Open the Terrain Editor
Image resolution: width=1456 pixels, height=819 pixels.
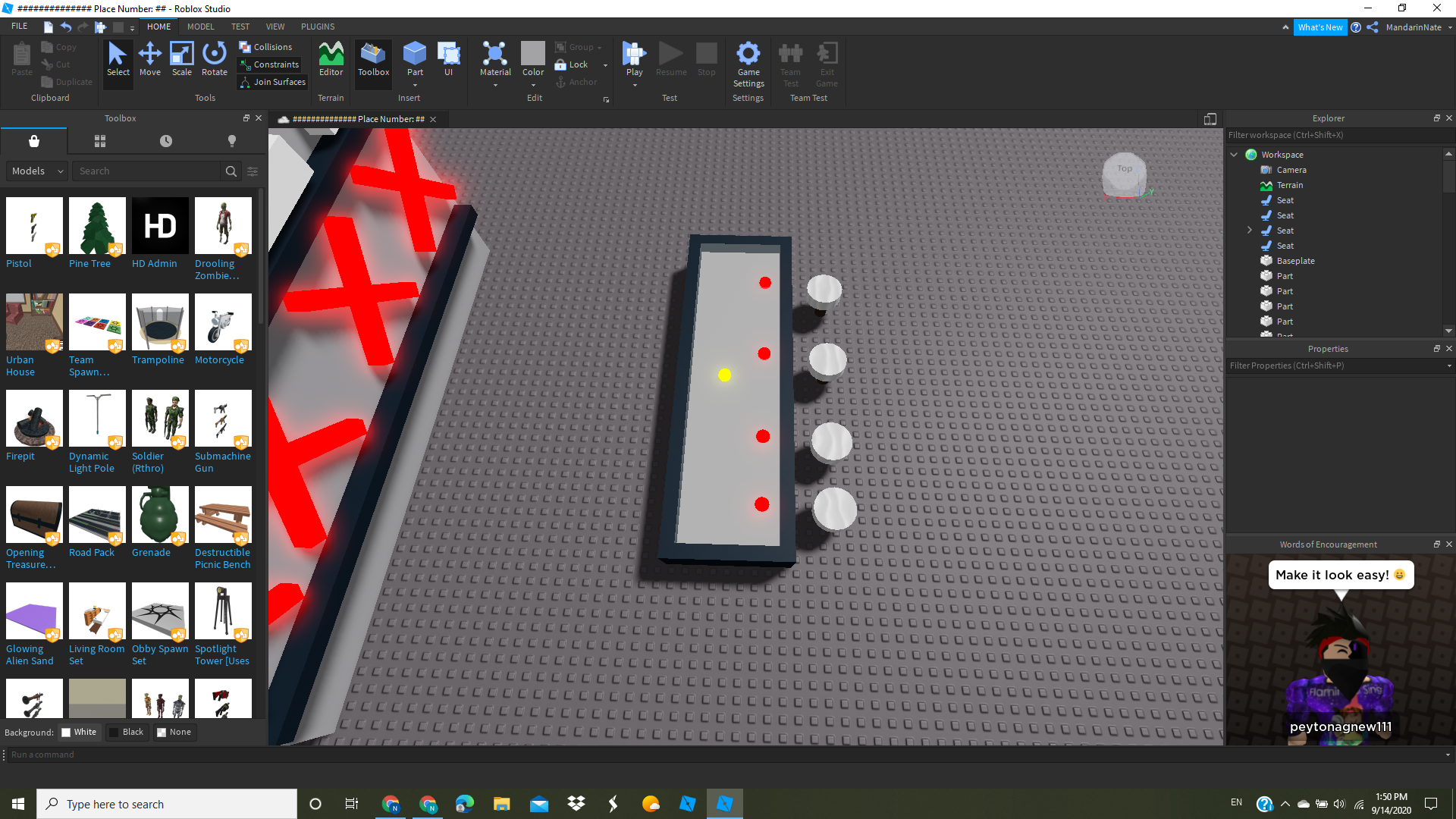[x=331, y=59]
